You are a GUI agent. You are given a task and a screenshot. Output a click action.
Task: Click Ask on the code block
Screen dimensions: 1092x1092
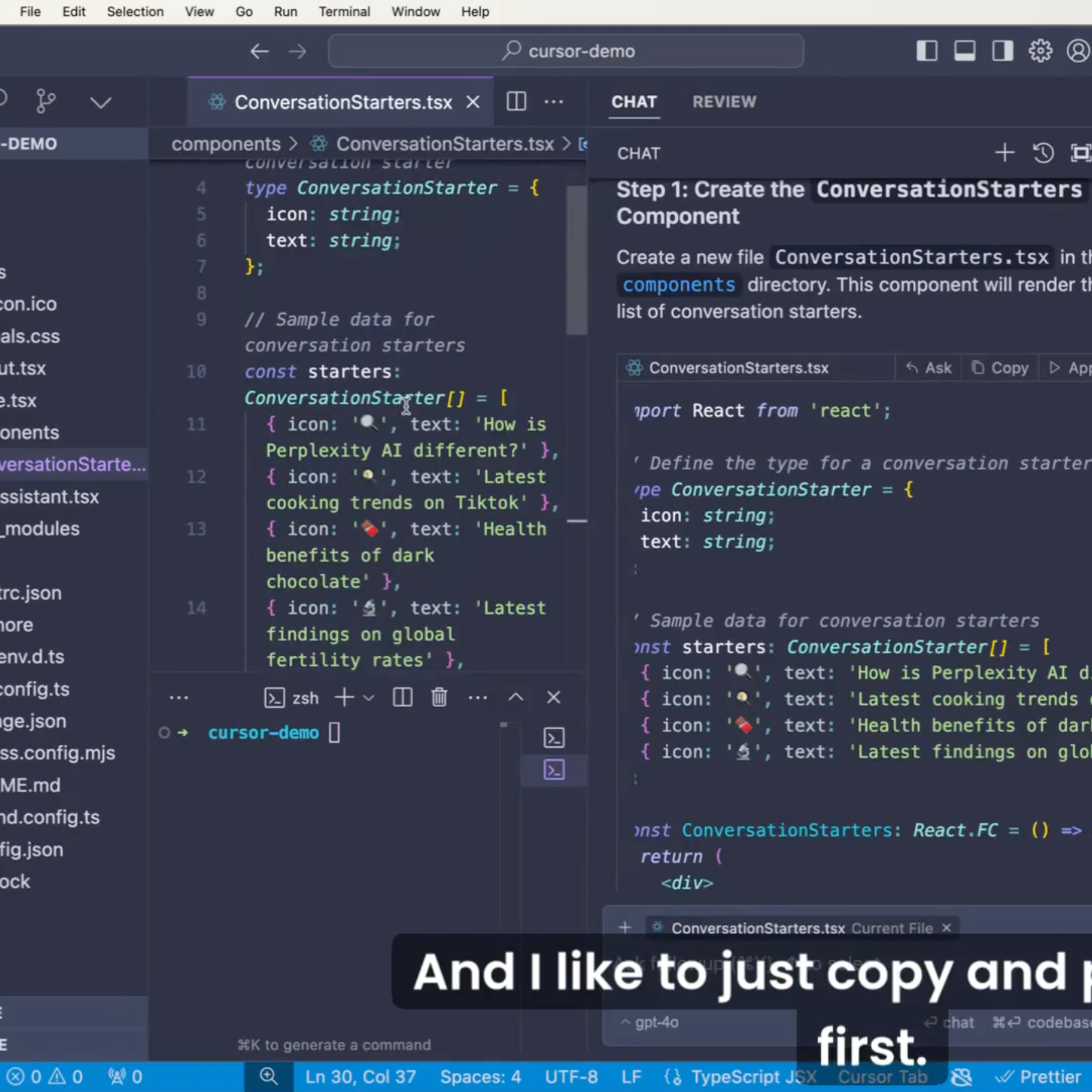tap(929, 368)
